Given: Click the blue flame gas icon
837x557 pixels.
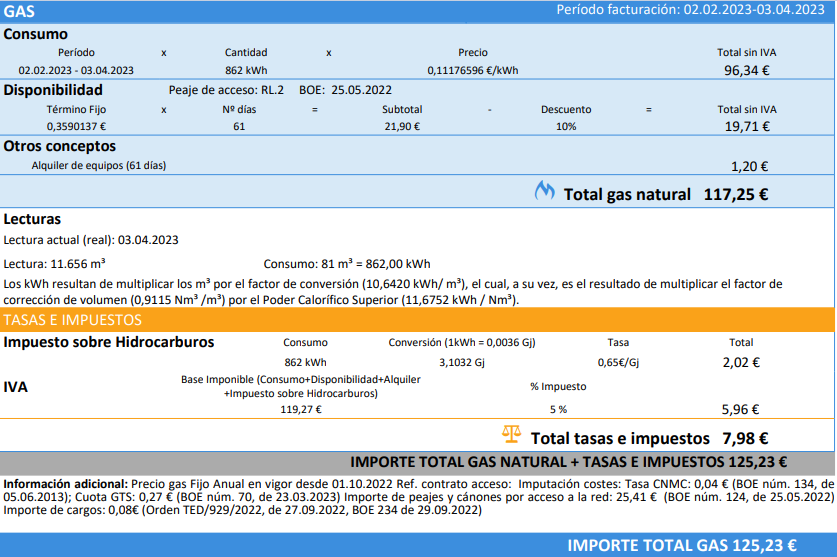Looking at the screenshot, I should (544, 191).
